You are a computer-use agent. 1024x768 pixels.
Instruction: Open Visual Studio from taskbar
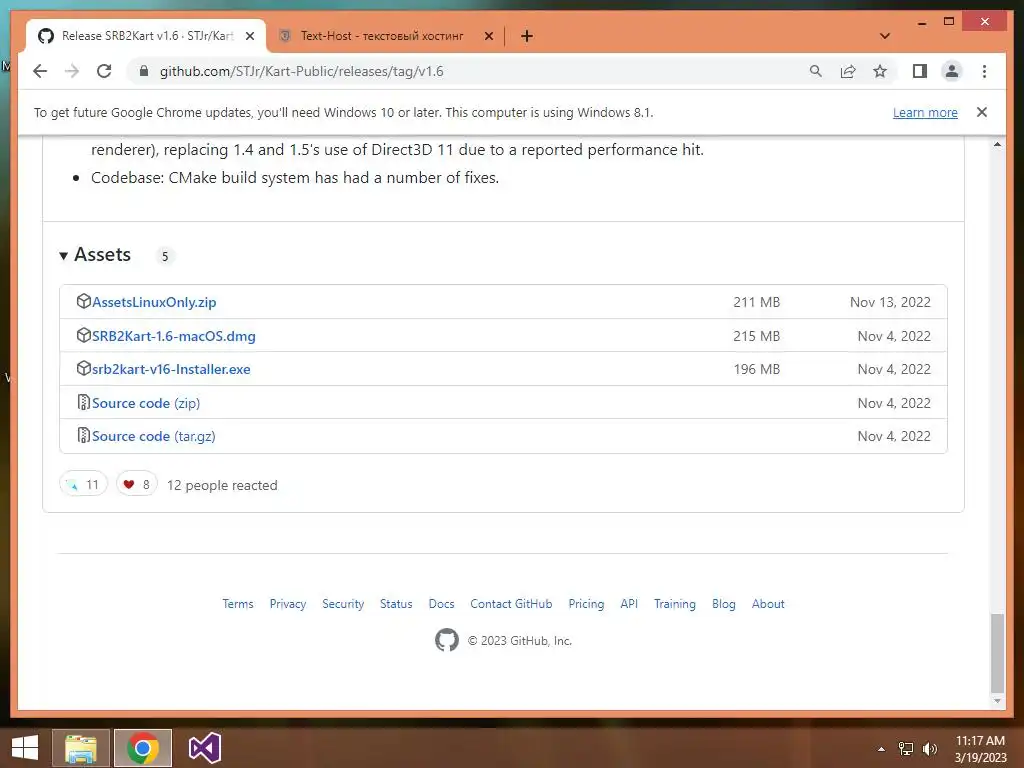click(x=204, y=748)
